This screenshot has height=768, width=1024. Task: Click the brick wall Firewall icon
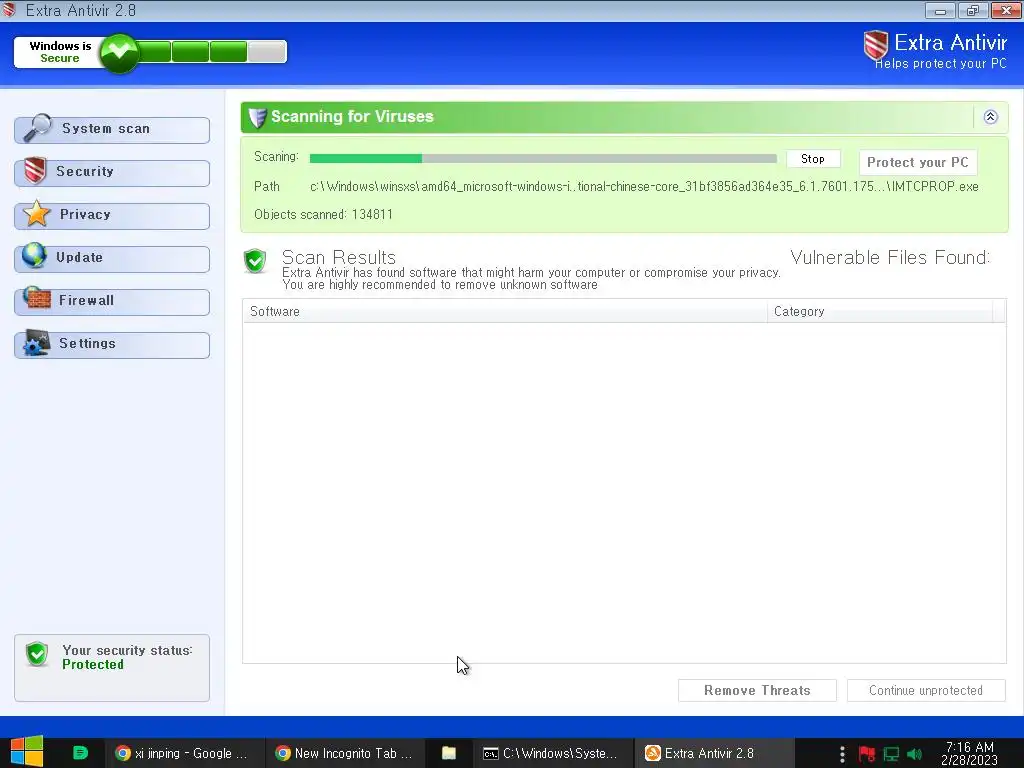click(x=37, y=298)
